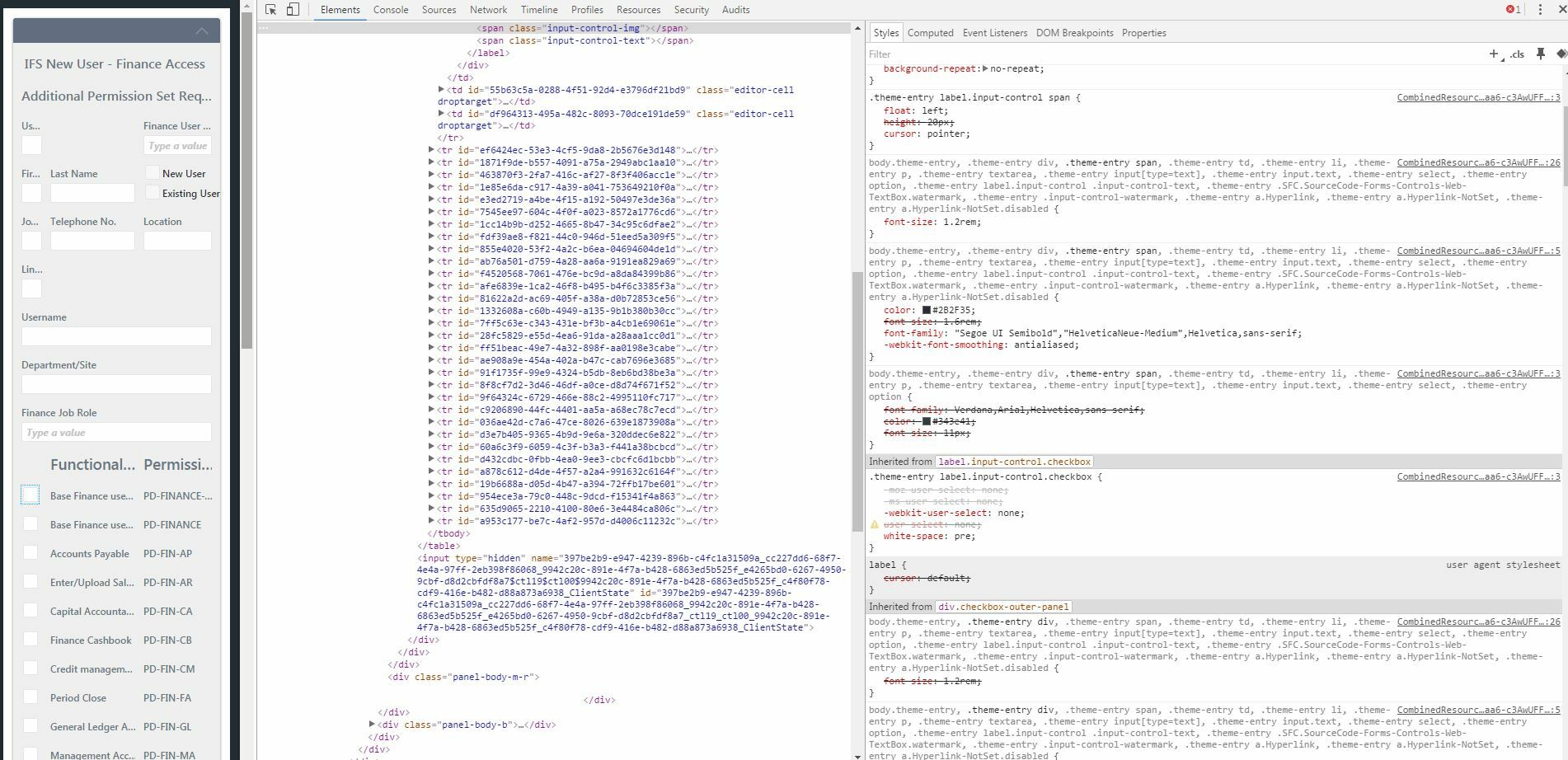The image size is (1568, 760).
Task: Click the div.checkbox-outer-panel inherited selector link
Action: tap(1003, 607)
